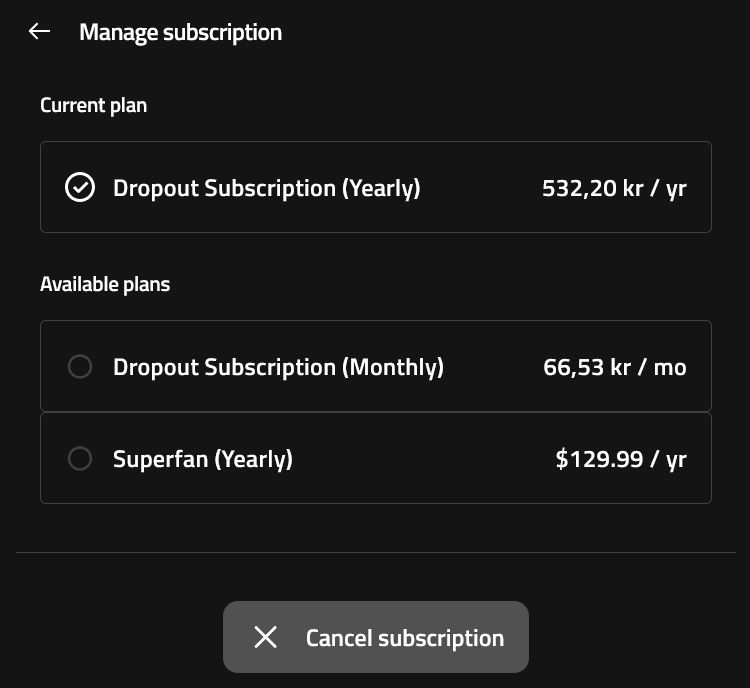
Task: Click the Available plans heading
Action: [x=105, y=284]
